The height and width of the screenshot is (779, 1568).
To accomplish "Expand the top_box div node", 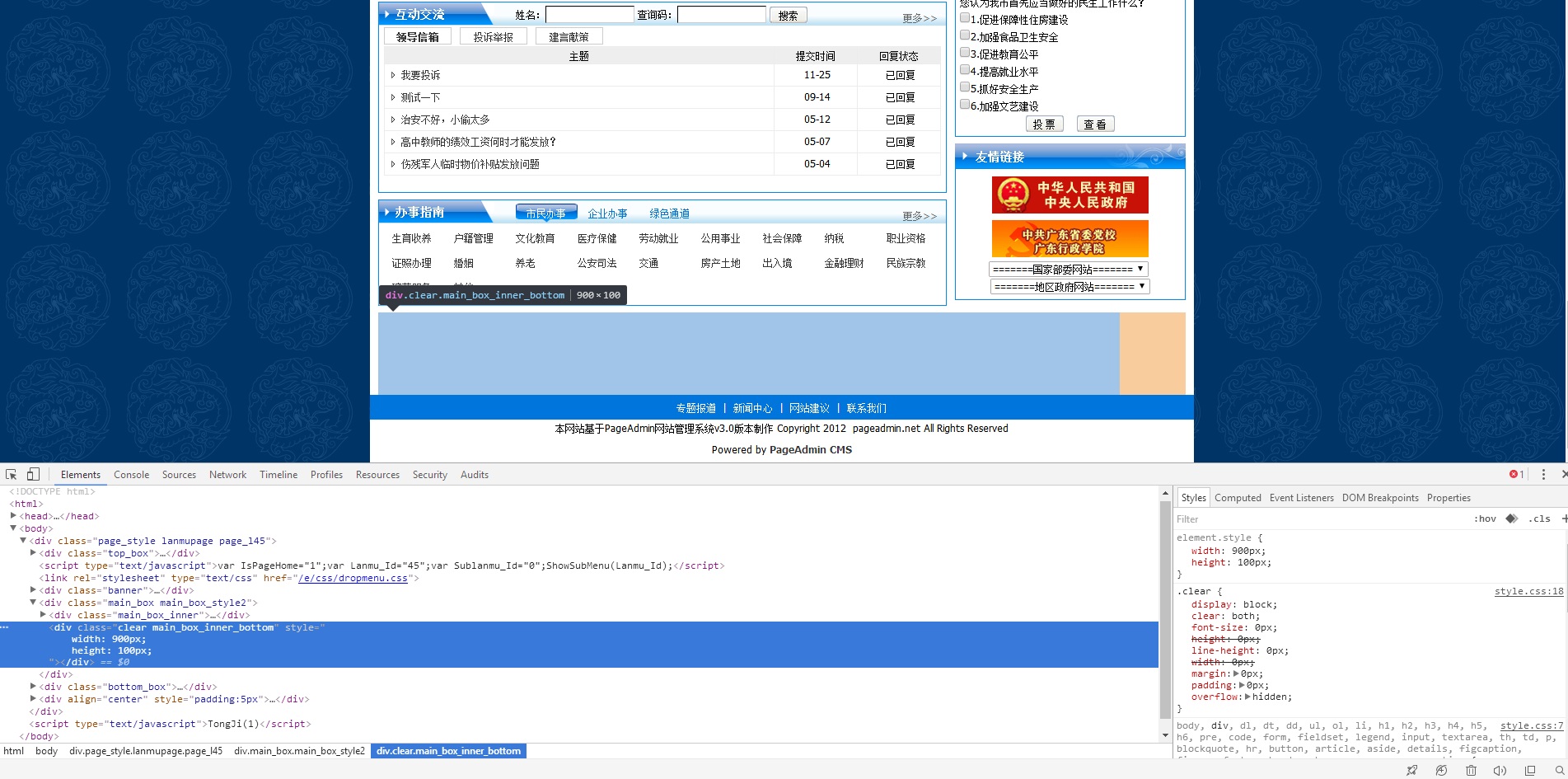I will click(33, 553).
